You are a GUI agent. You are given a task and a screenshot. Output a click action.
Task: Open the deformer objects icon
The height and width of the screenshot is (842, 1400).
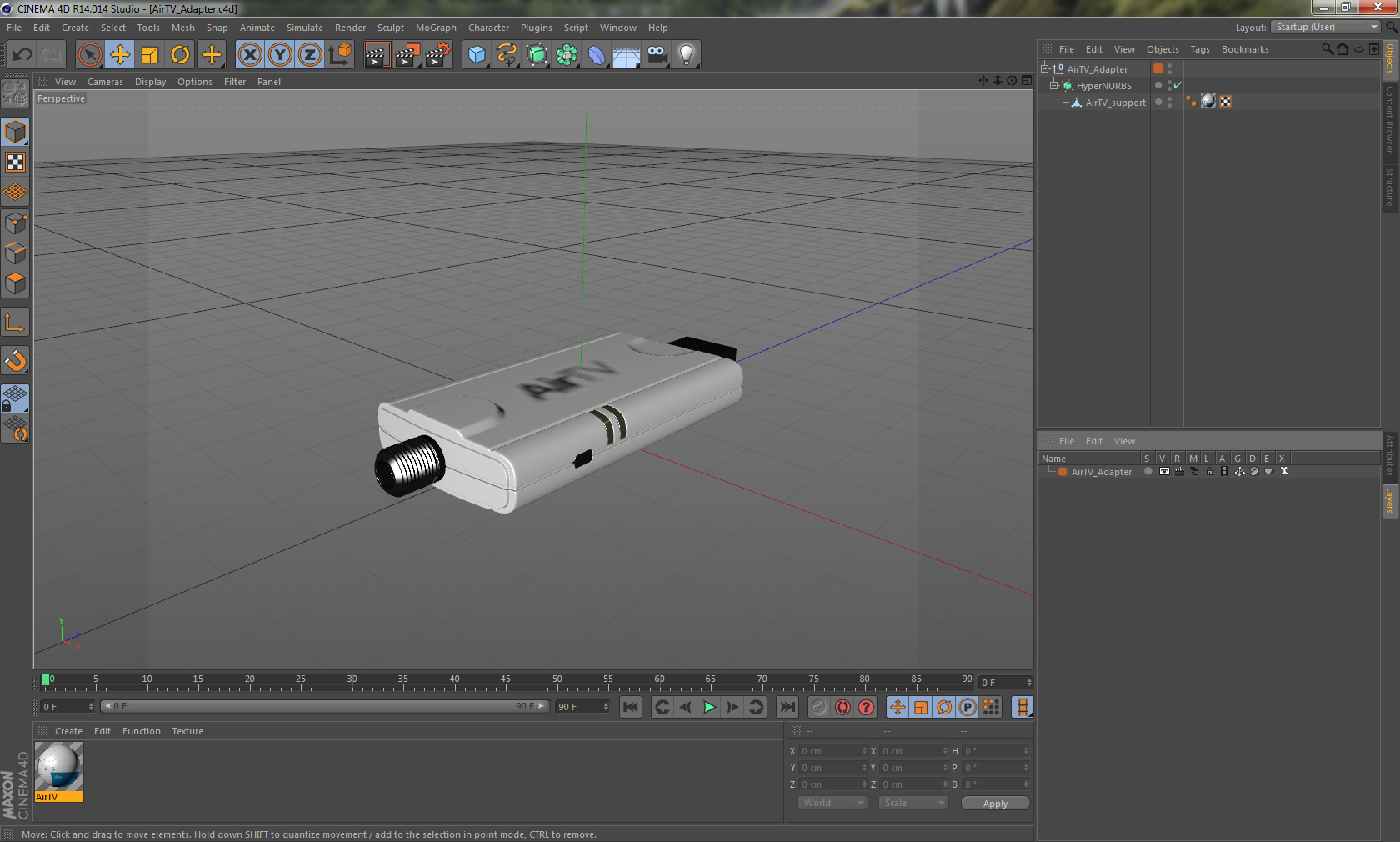pyautogui.click(x=597, y=55)
